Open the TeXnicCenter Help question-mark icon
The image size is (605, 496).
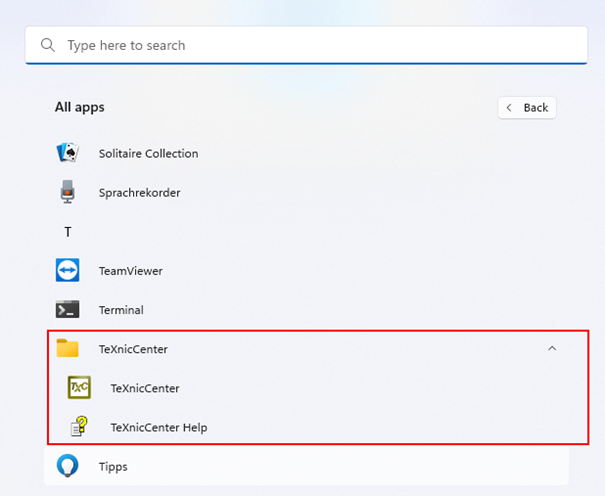point(79,426)
